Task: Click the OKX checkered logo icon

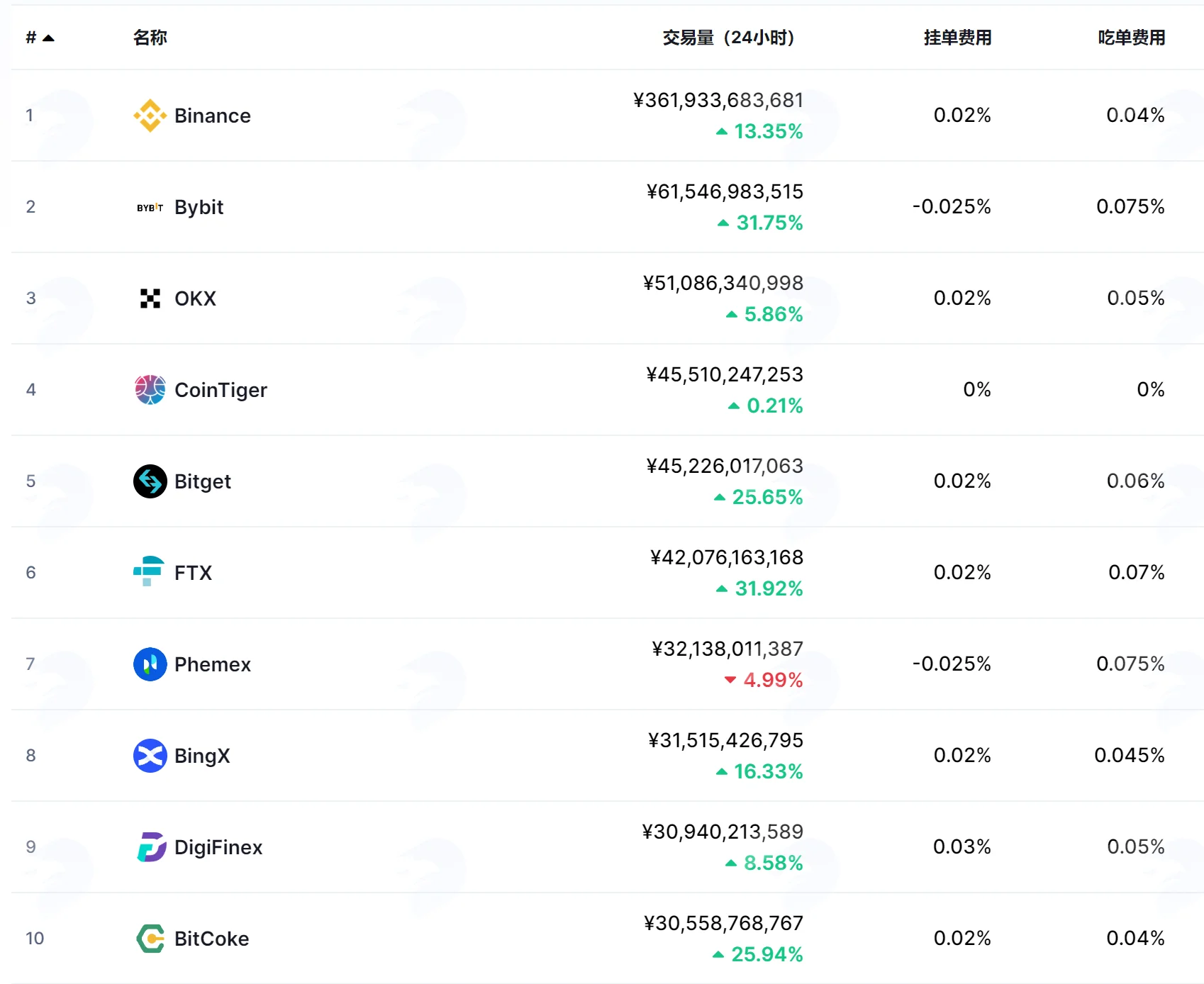Action: coord(150,298)
